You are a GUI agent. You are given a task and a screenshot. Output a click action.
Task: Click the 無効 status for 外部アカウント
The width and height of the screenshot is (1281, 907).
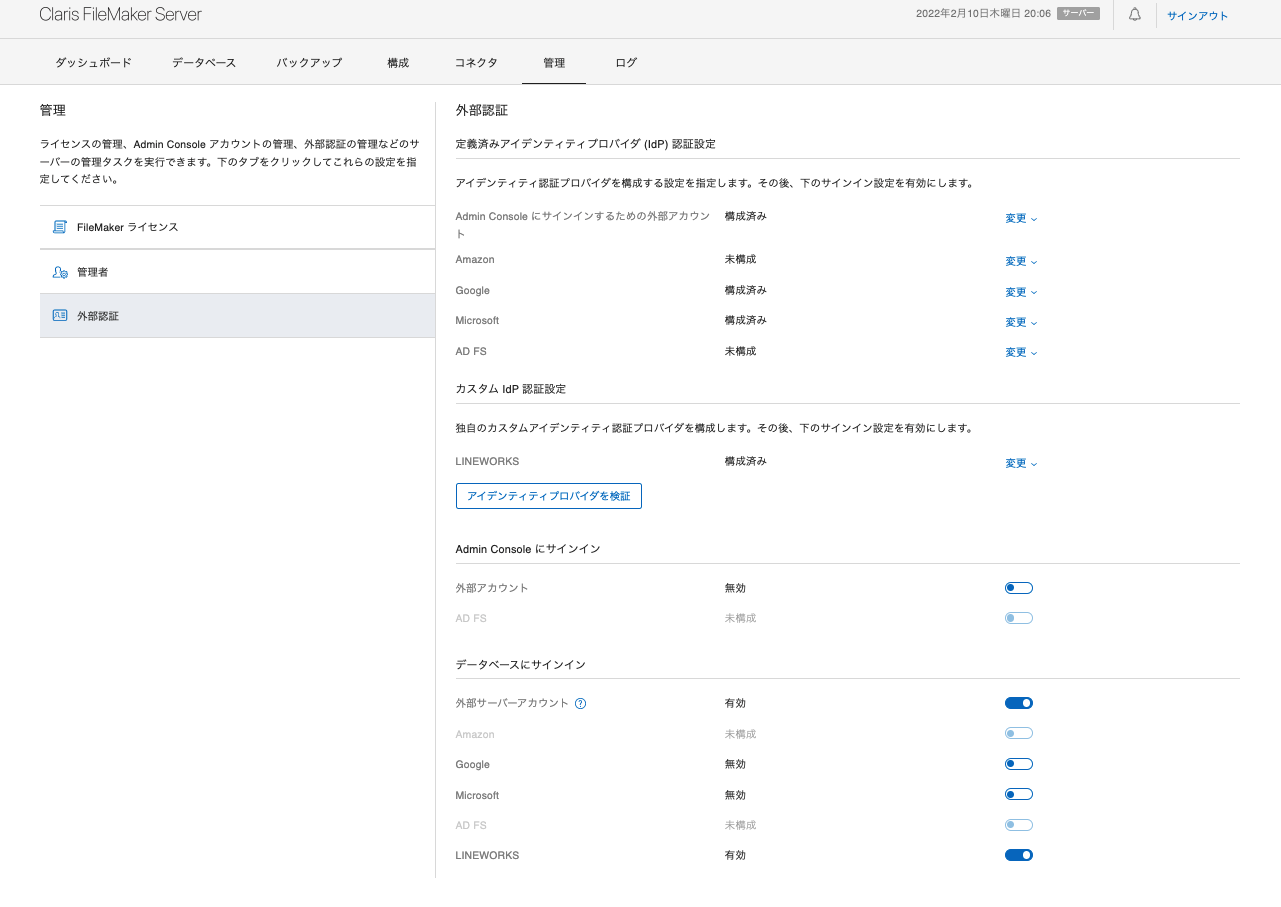pyautogui.click(x=735, y=588)
